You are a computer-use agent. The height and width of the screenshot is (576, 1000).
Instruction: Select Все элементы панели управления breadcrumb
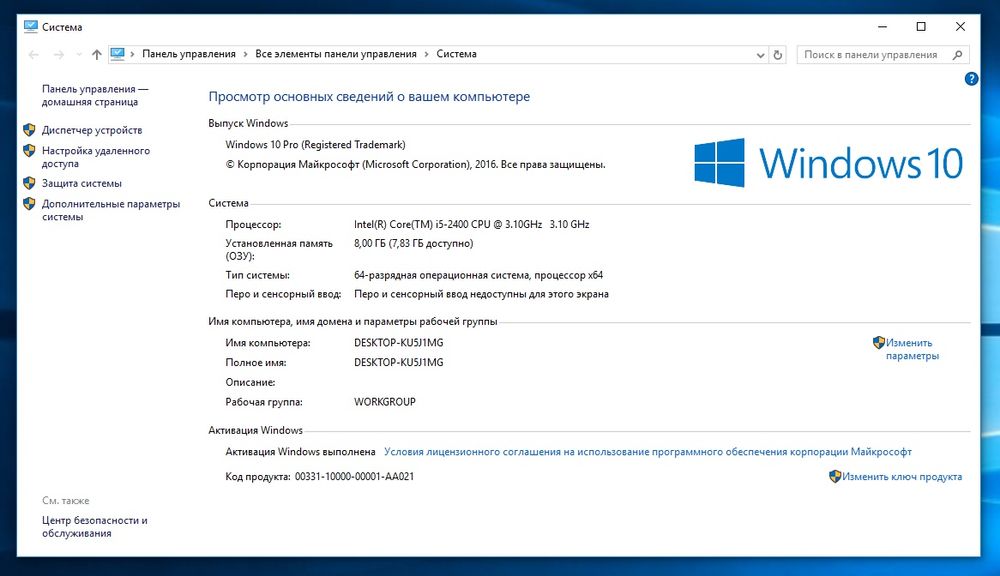click(x=335, y=54)
